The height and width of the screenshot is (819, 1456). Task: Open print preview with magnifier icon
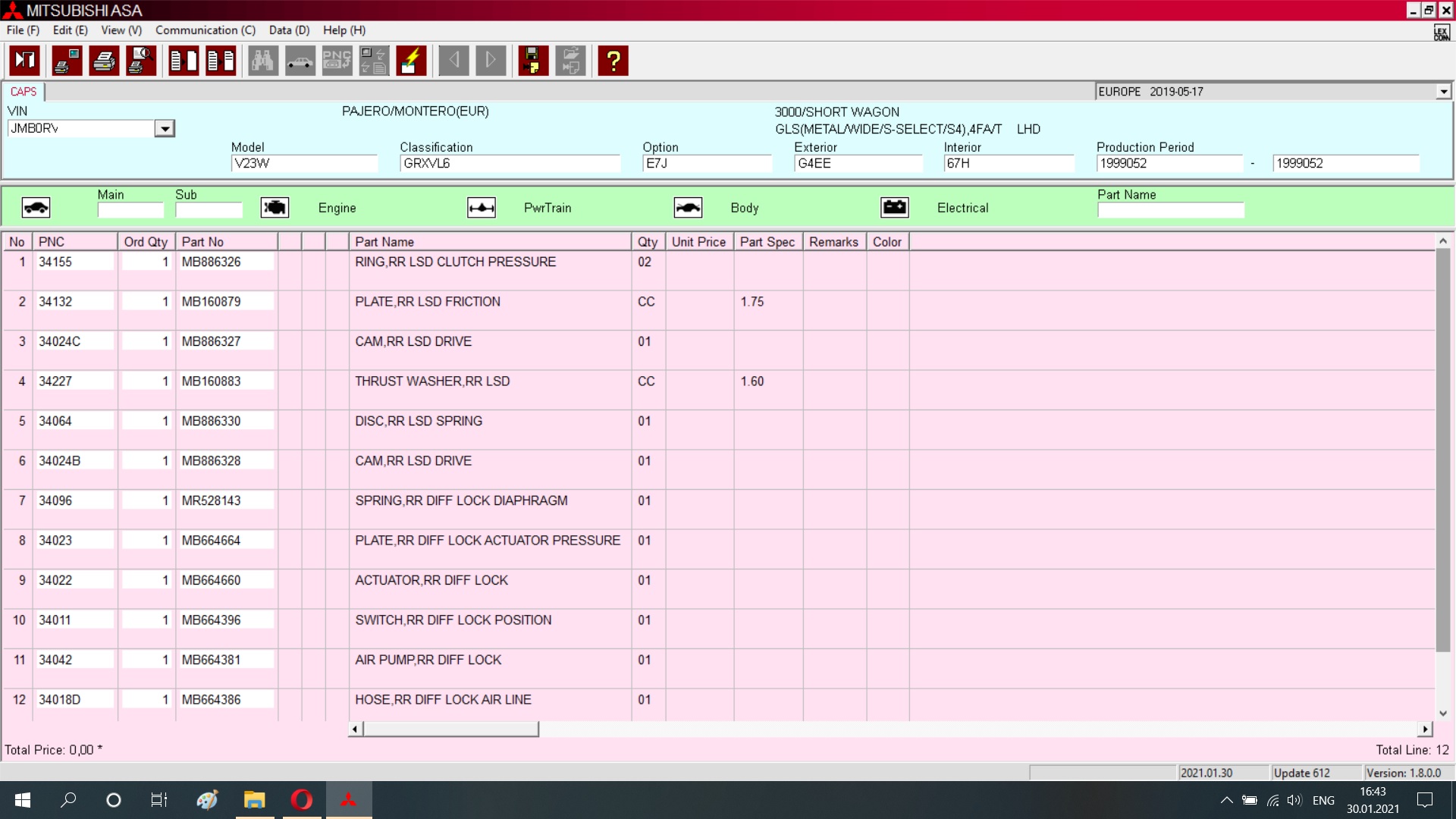coord(141,61)
